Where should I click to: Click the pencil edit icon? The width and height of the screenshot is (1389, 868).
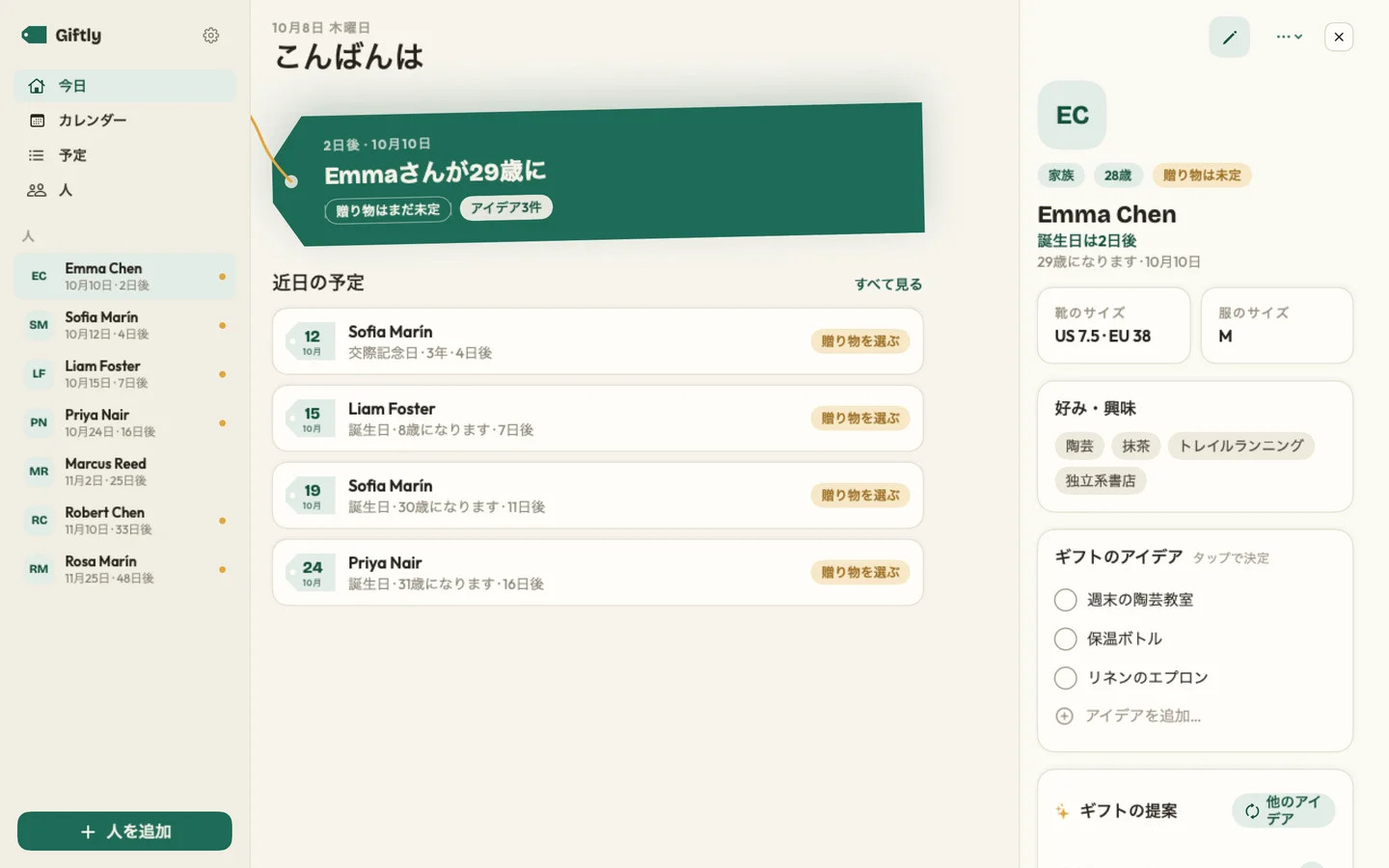1230,38
